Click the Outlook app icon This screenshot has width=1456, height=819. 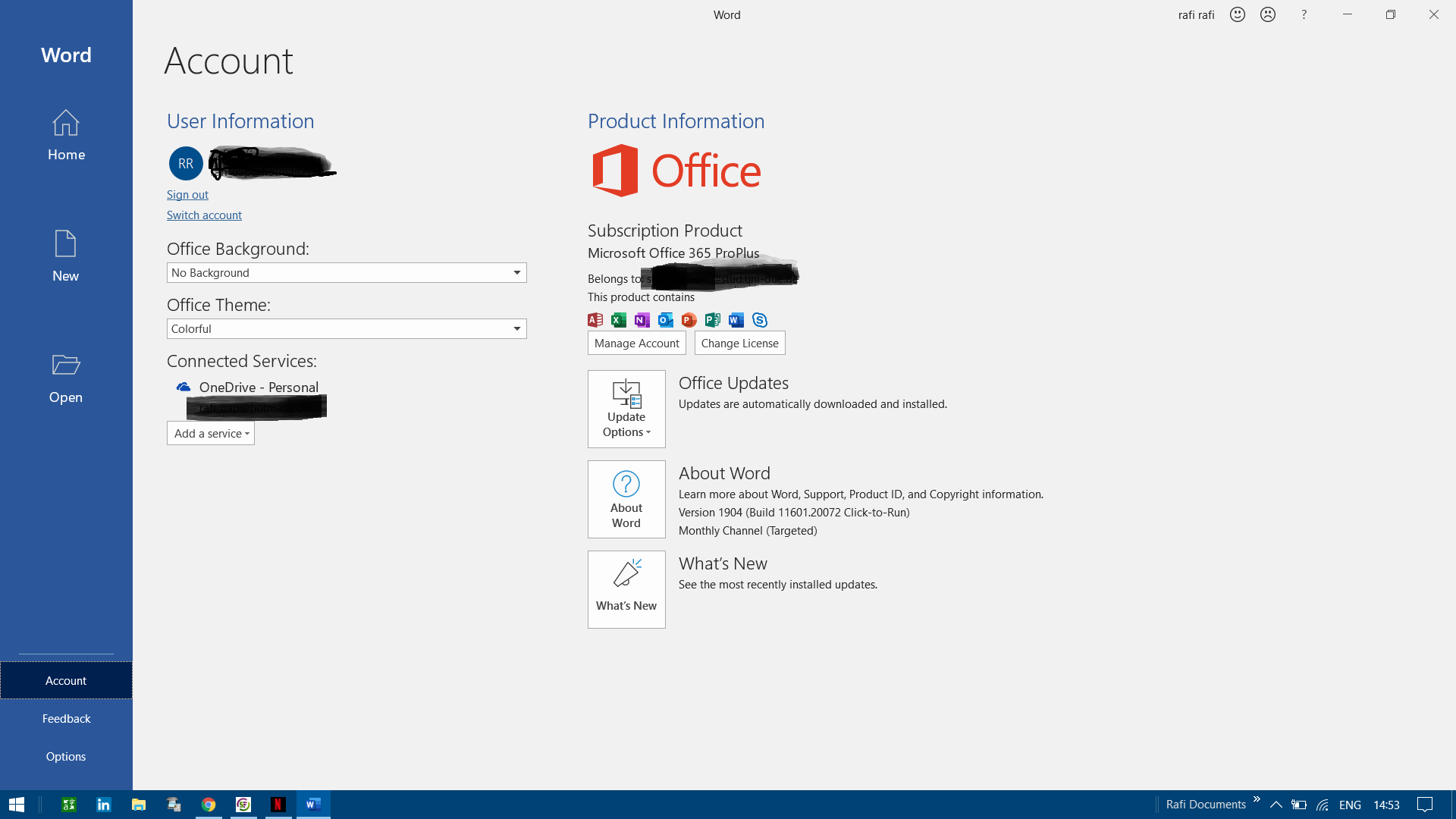click(x=666, y=320)
